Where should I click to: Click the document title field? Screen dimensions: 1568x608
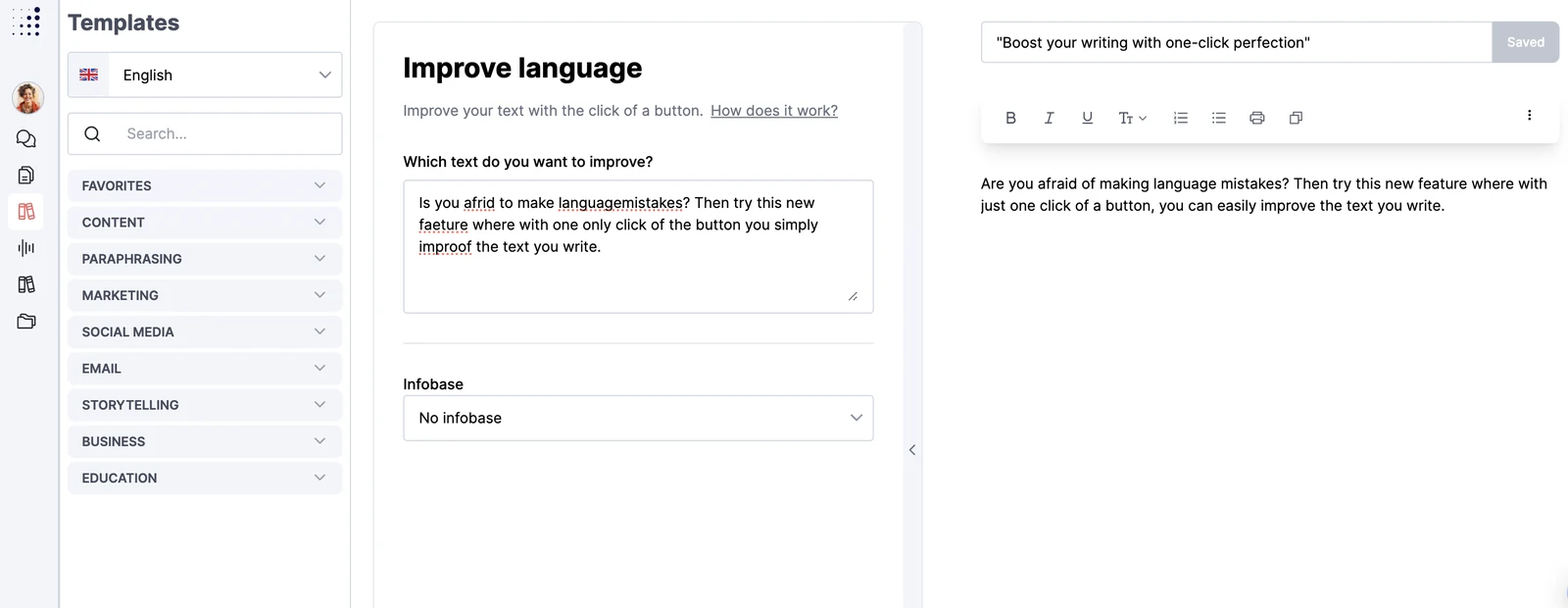[1237, 42]
